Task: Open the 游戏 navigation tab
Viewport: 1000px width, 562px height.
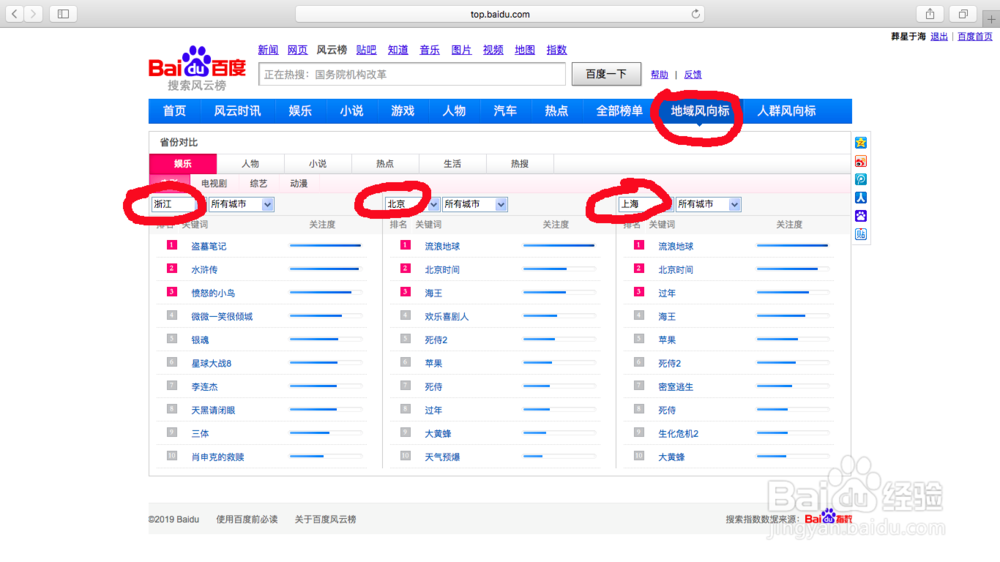Action: [x=402, y=111]
